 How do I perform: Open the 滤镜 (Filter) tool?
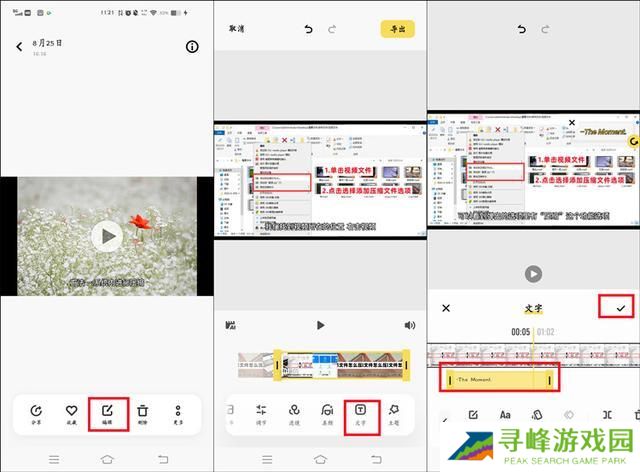tap(294, 413)
